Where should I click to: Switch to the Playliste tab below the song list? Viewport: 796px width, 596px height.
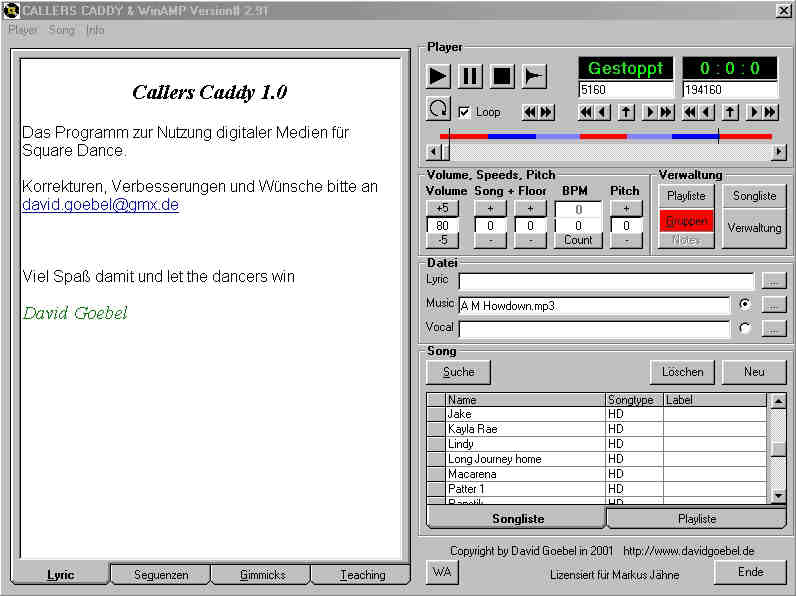click(x=696, y=518)
